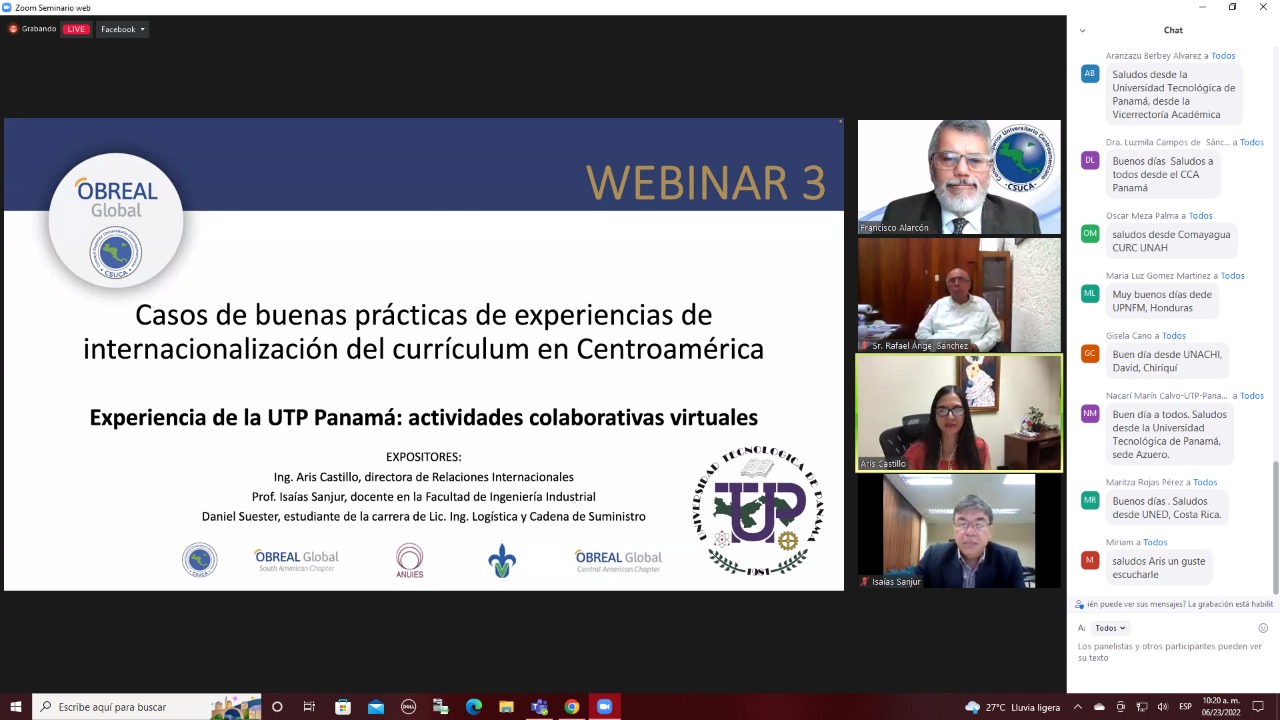
Task: Open Microsoft Store from the taskbar
Action: click(x=342, y=707)
